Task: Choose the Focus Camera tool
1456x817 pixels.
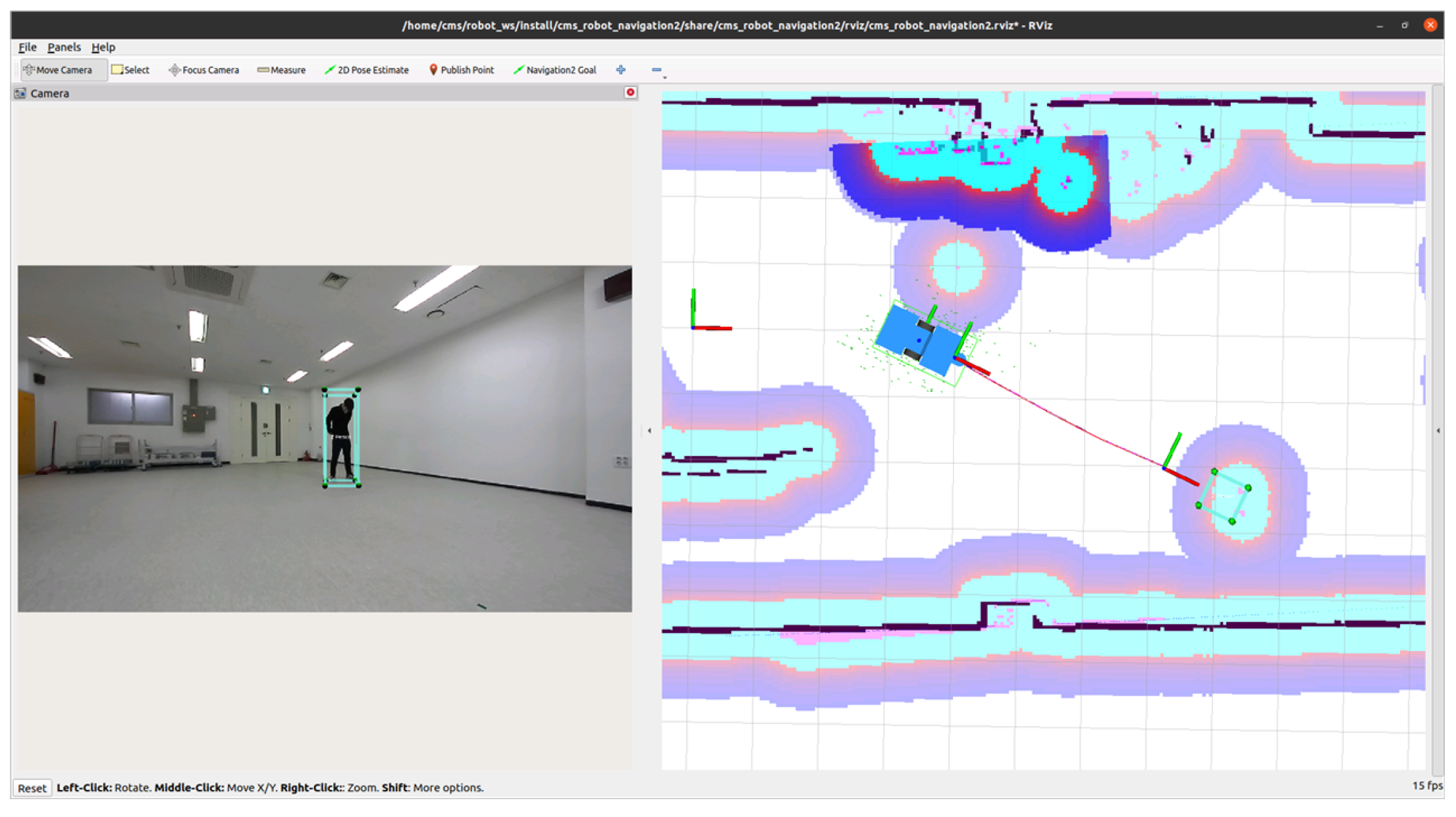Action: [203, 70]
